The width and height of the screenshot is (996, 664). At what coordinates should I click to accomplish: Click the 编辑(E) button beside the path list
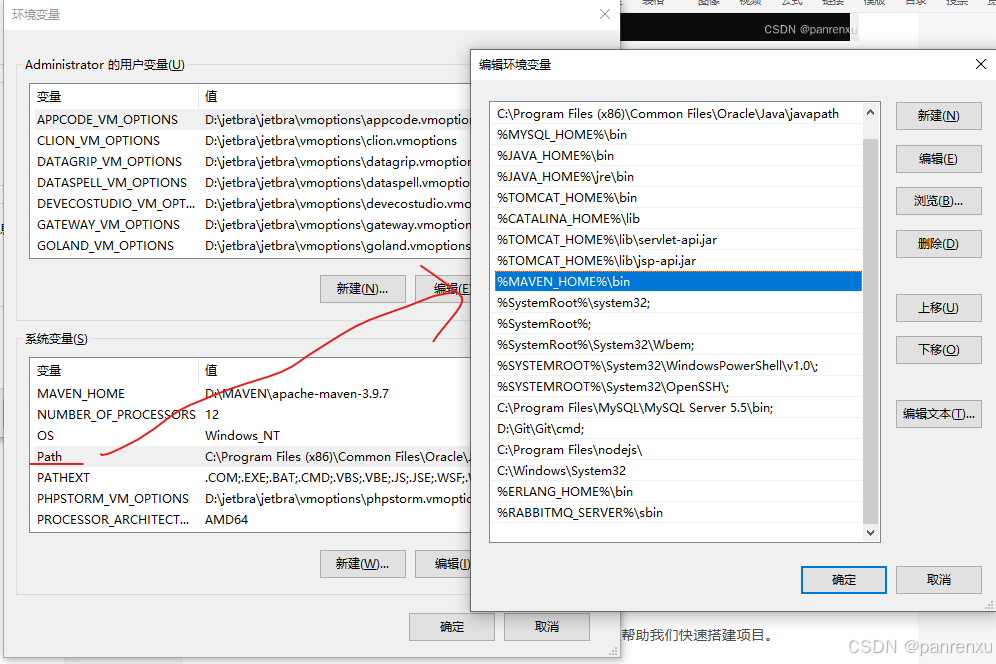coord(938,158)
